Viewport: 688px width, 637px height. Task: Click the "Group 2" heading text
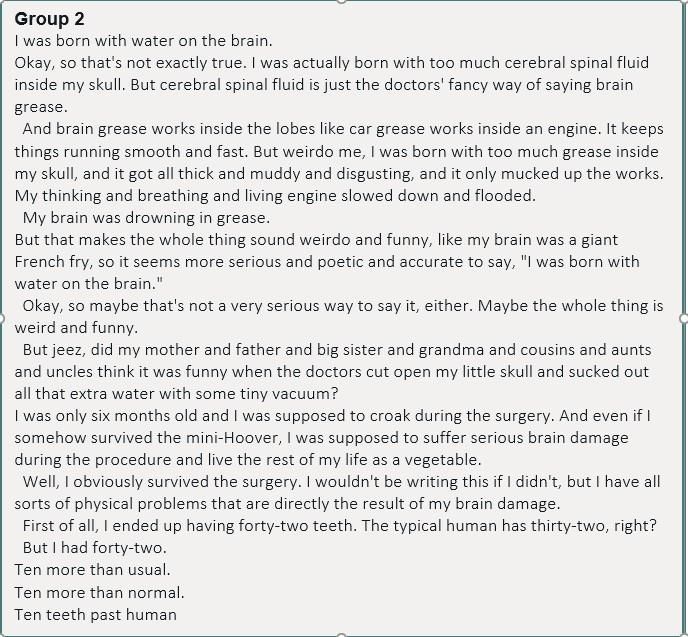click(49, 19)
